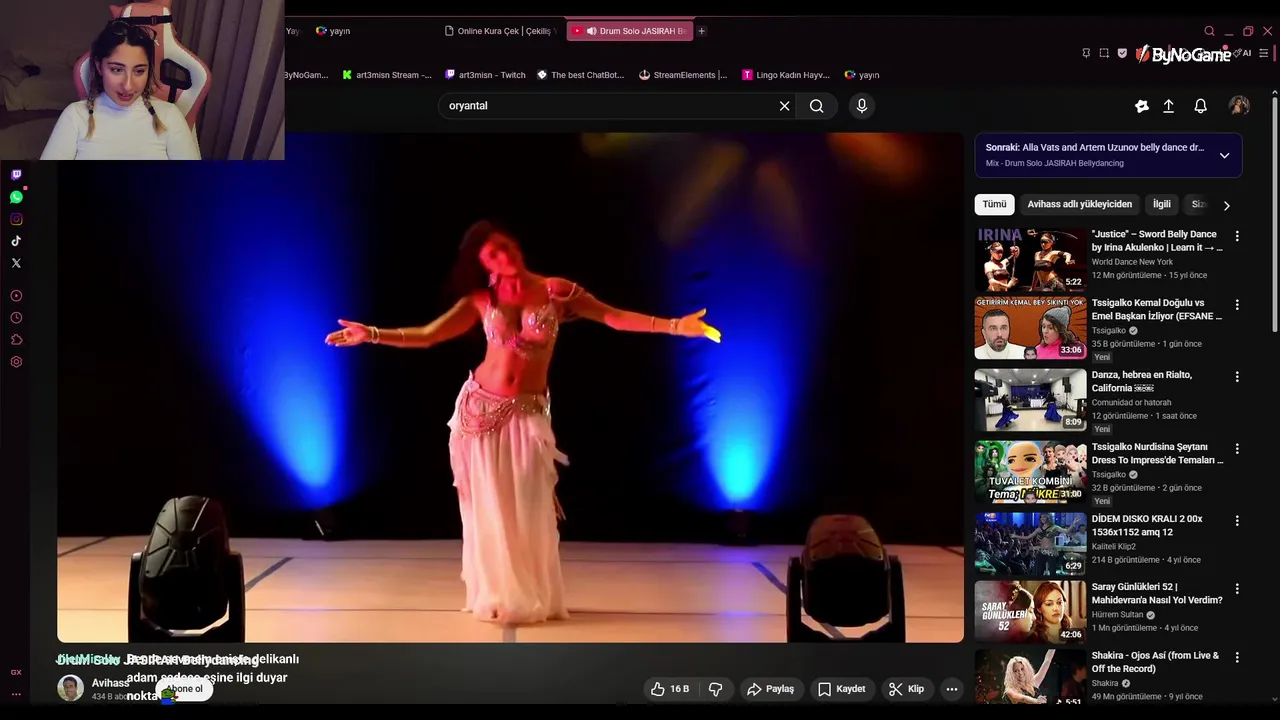The image size is (1280, 720).
Task: Open options for Tssigalko Kemal Doğulu video
Action: point(1237,305)
